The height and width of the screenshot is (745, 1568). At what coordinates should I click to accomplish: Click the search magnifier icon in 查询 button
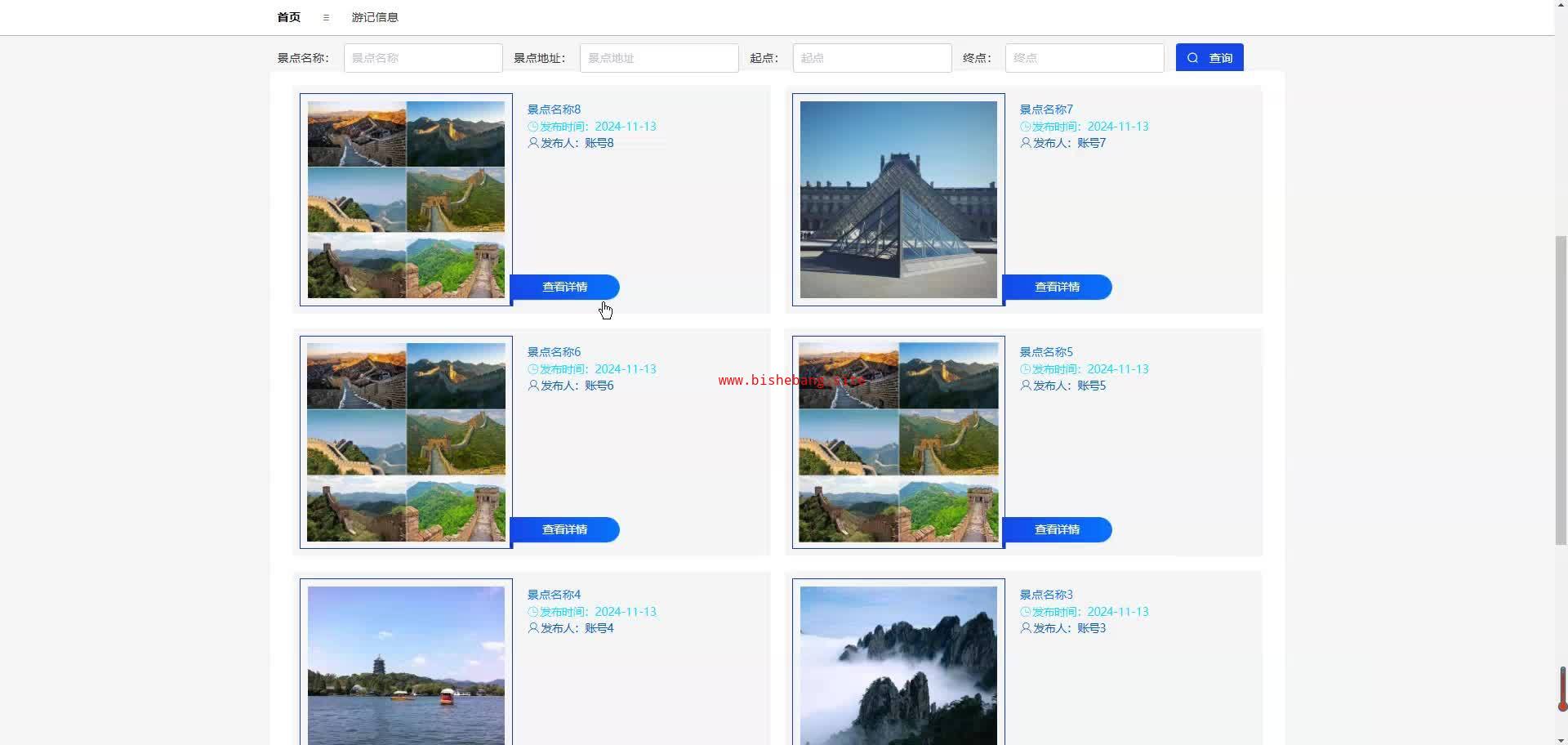click(1192, 58)
